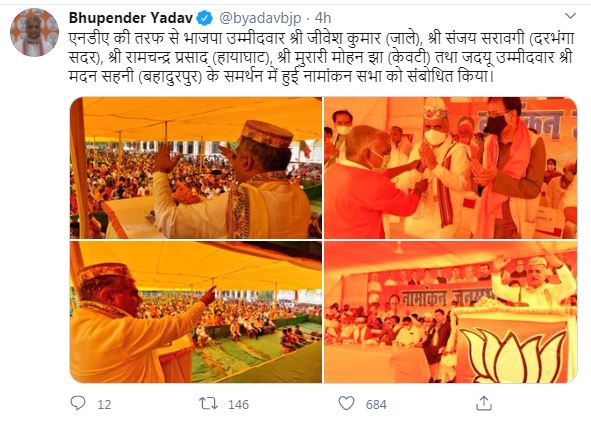This screenshot has width=591, height=422.
Task: Open Bhupender Yadav's profile avatar
Action: click(34, 32)
